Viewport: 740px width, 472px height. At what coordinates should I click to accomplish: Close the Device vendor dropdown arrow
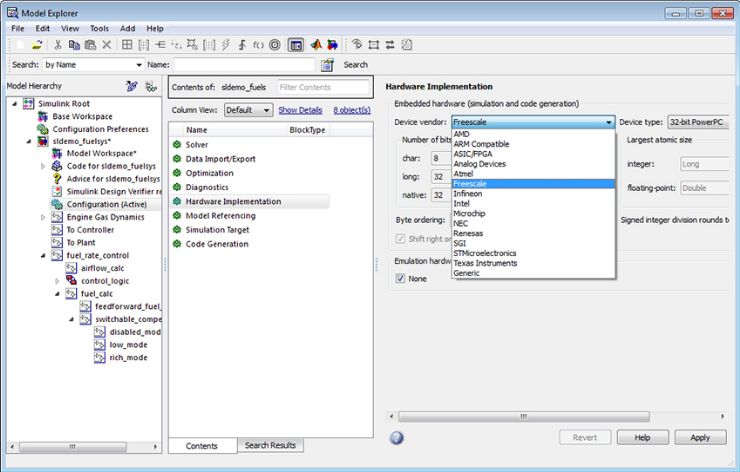[x=609, y=122]
